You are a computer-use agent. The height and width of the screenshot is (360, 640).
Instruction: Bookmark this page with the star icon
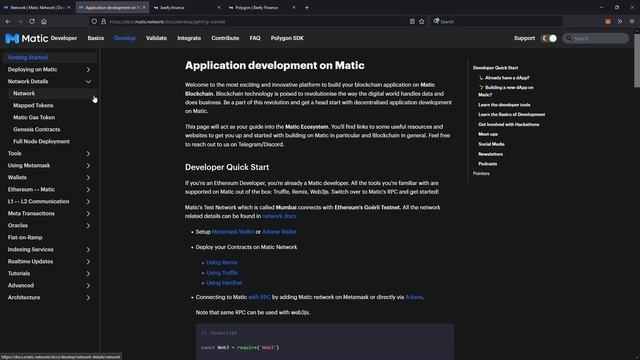pyautogui.click(x=422, y=21)
